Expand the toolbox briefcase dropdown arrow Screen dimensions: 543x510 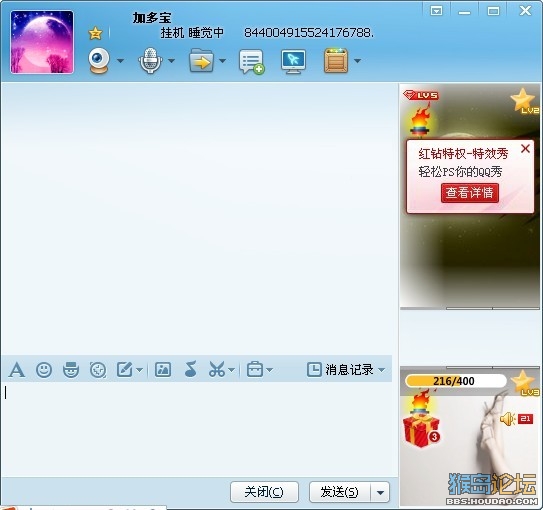pyautogui.click(x=269, y=370)
